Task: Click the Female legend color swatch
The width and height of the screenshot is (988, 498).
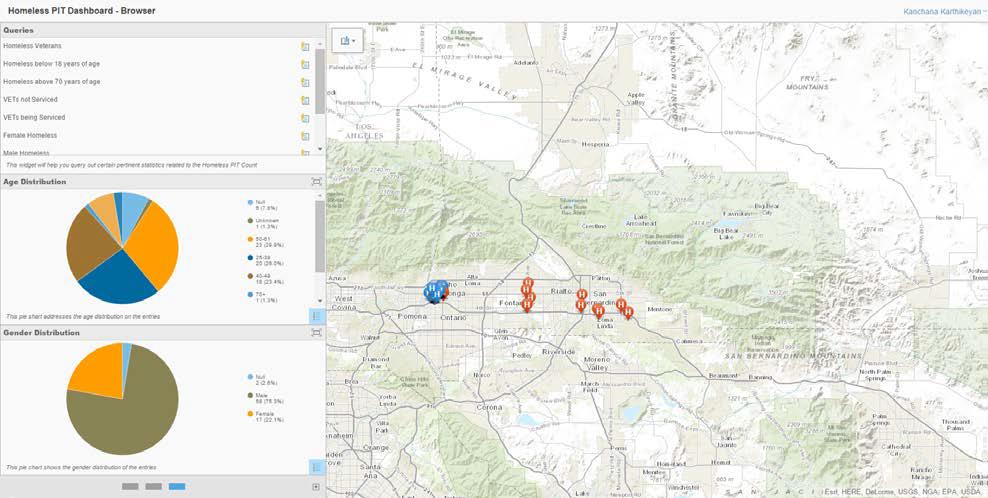Action: [250, 414]
